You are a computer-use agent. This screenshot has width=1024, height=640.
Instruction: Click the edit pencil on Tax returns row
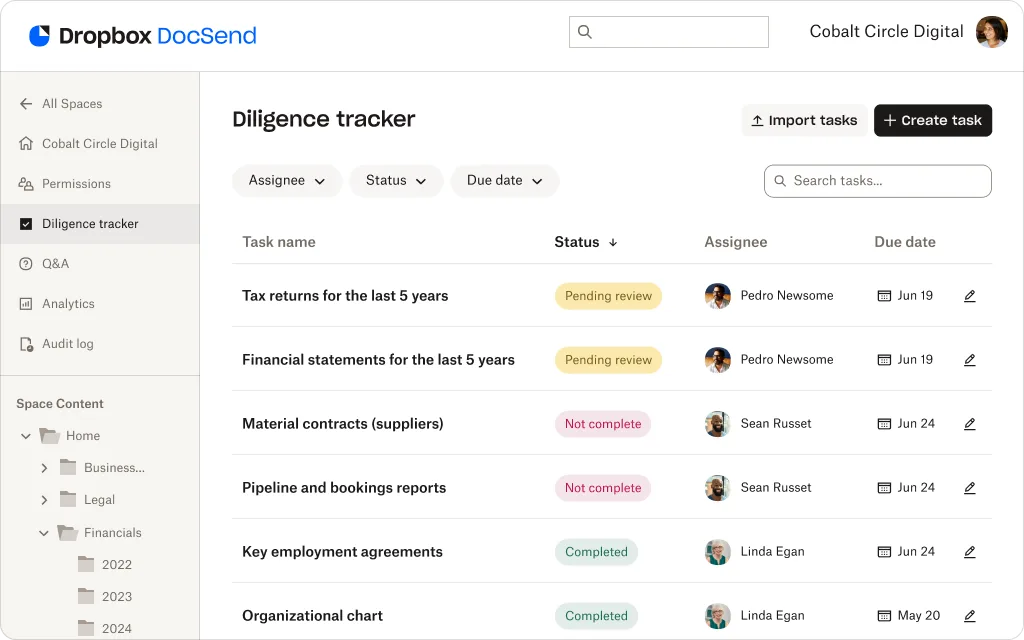[x=969, y=296]
